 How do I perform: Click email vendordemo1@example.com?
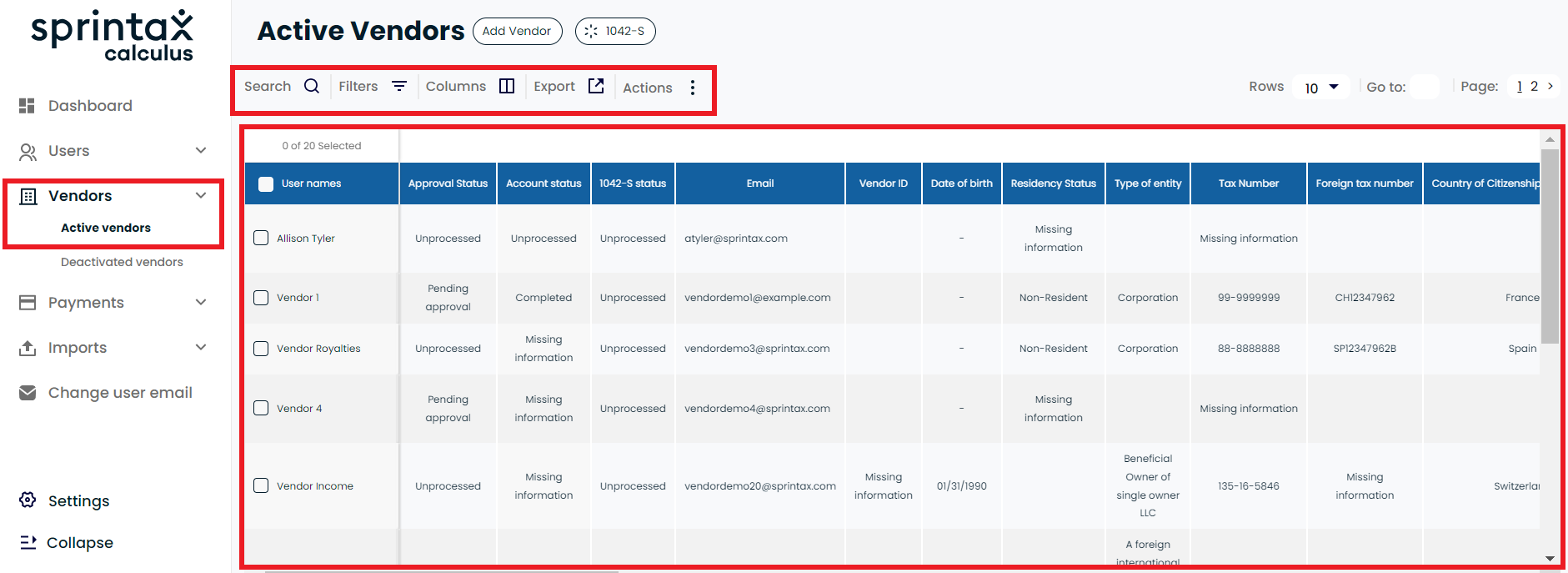click(x=758, y=298)
